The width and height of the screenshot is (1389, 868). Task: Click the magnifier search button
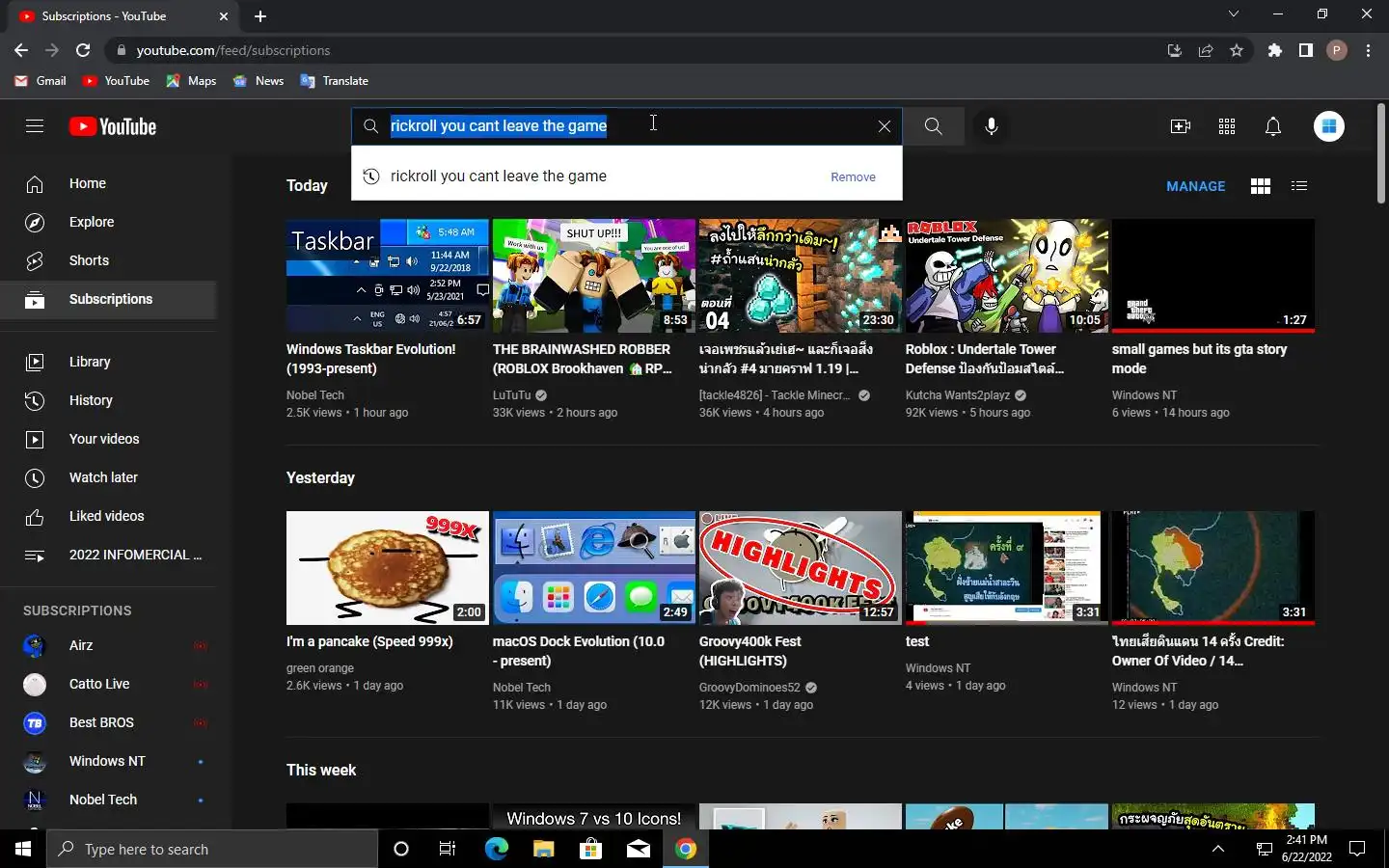933,126
